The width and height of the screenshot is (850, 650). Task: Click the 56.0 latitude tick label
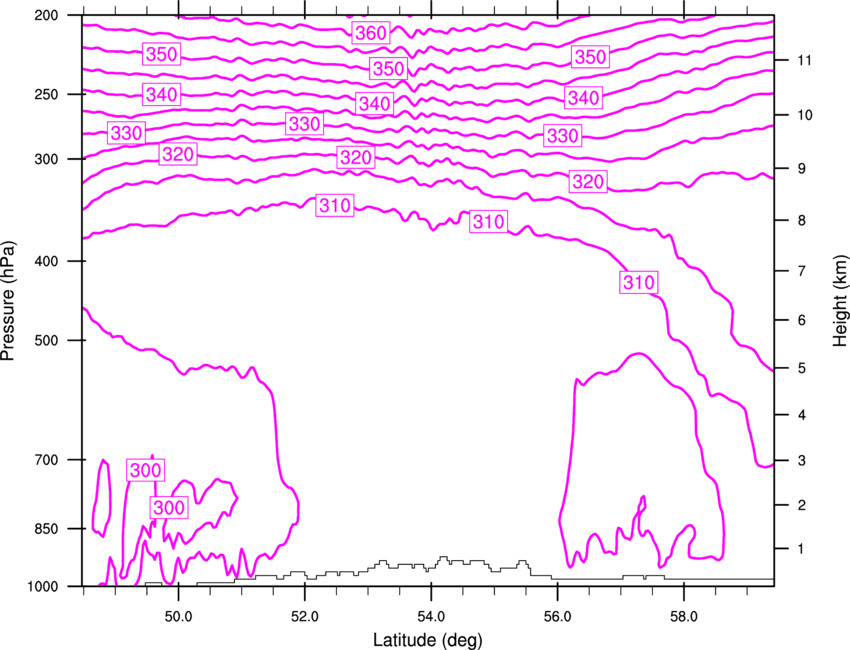coord(557,617)
